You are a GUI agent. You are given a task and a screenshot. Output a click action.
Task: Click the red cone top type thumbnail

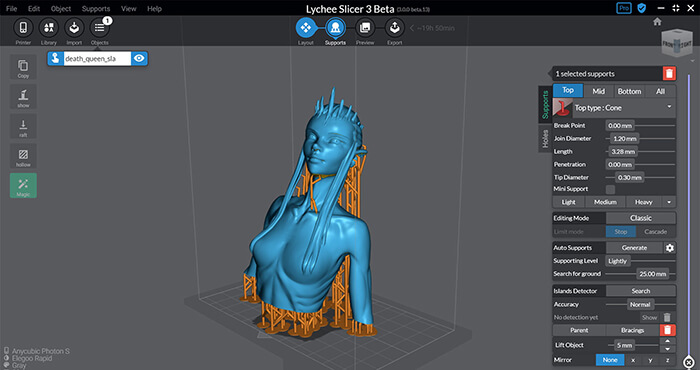(x=562, y=108)
